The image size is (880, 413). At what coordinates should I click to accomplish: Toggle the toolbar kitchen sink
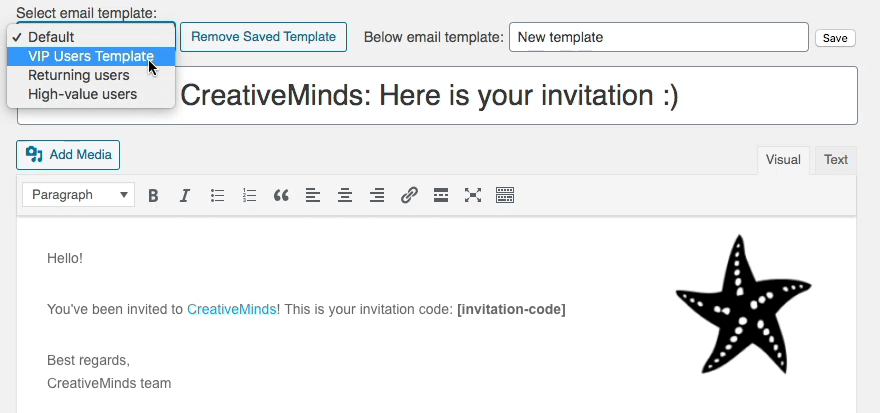(x=505, y=196)
